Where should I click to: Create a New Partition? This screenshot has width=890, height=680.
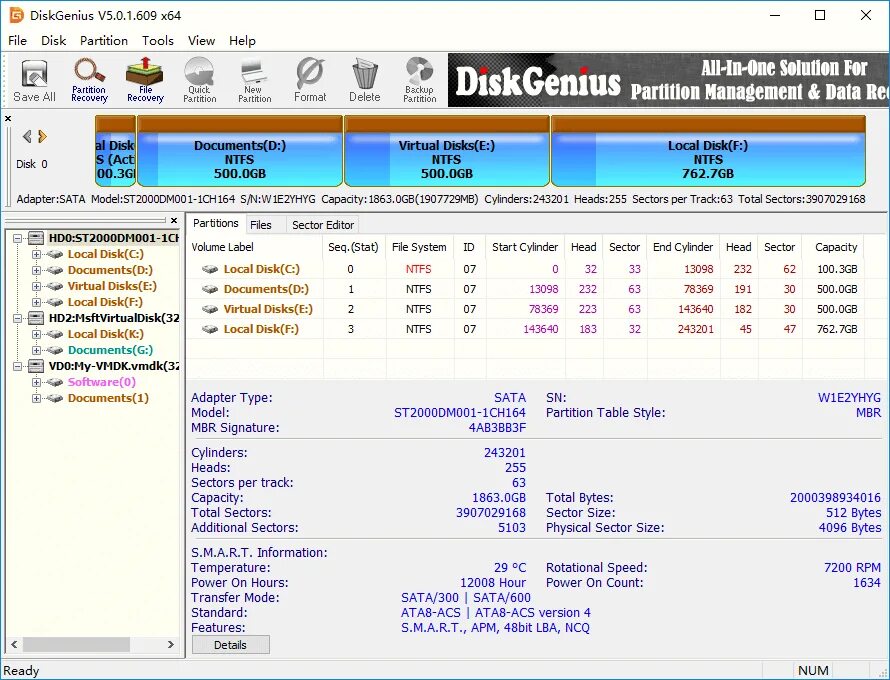click(x=254, y=80)
